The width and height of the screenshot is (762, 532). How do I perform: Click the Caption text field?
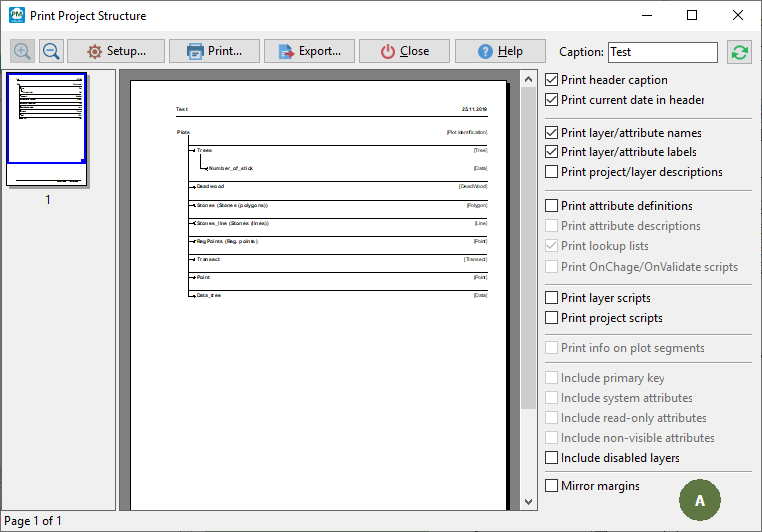click(662, 52)
